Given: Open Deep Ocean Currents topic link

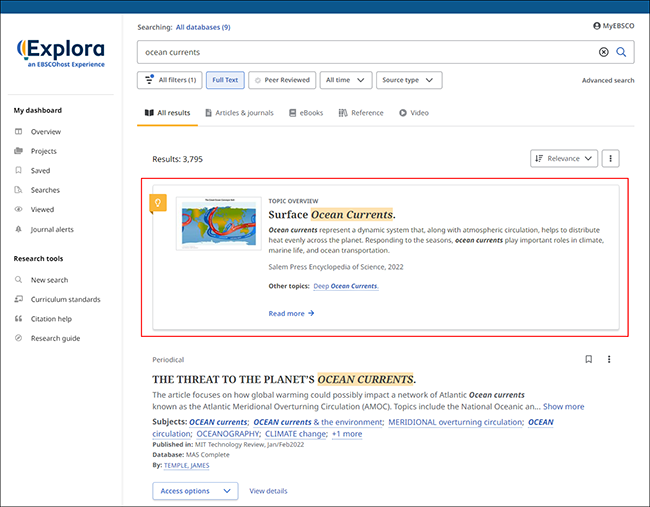Looking at the screenshot, I should 346,286.
